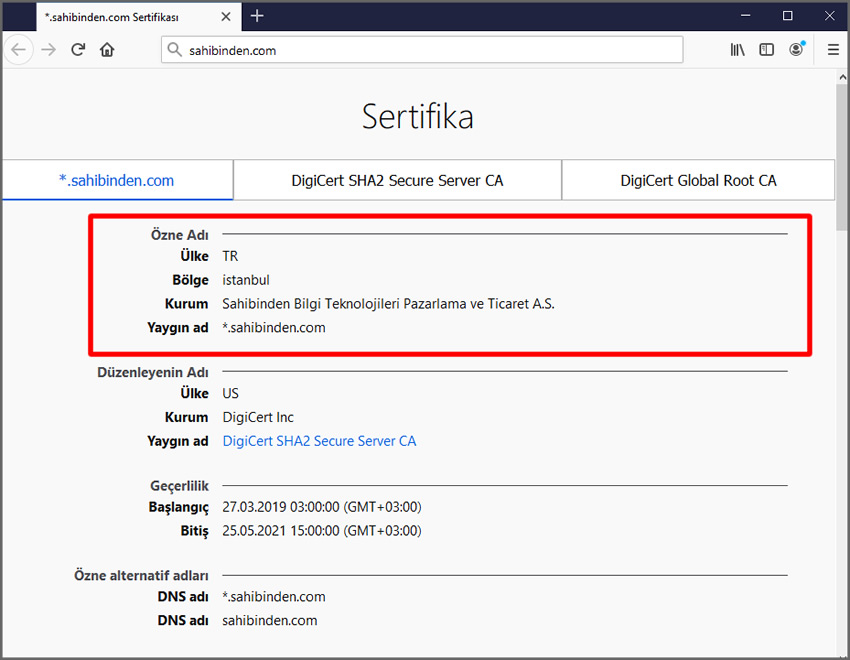Click the Özne alternatif adları section label
Screen dimensions: 850x660
pos(141,575)
